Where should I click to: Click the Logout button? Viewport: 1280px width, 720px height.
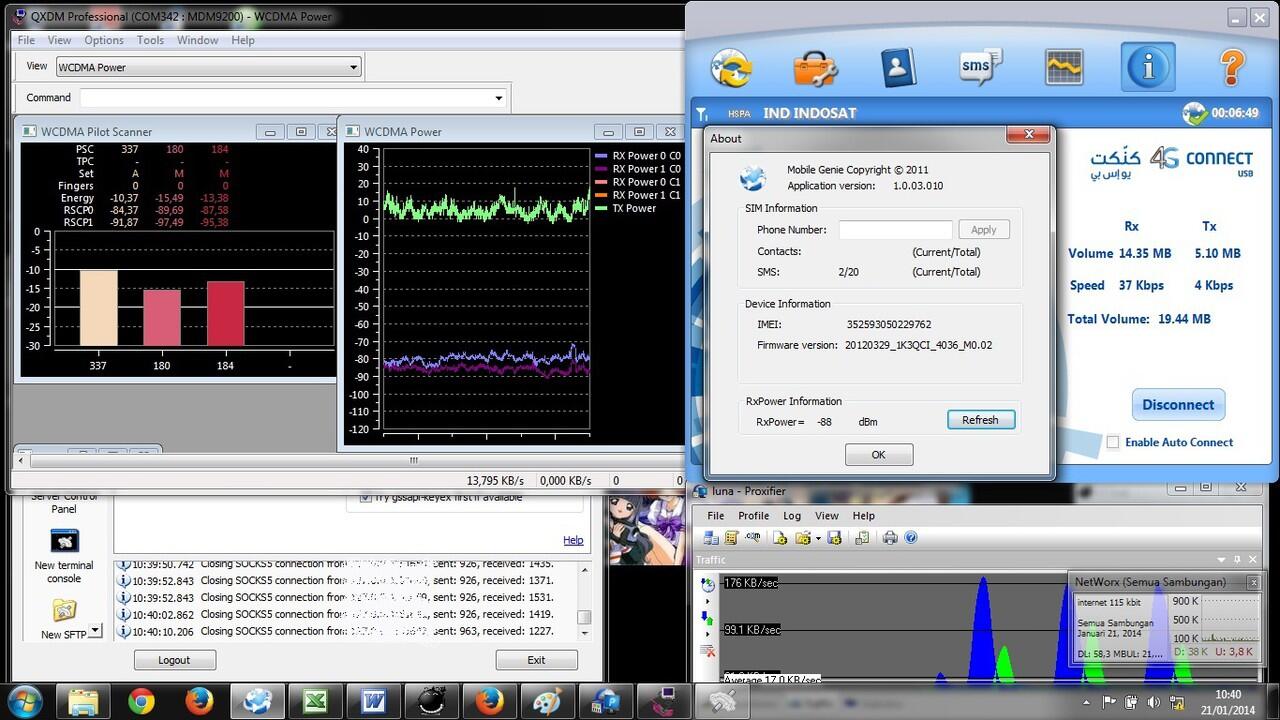pos(174,660)
